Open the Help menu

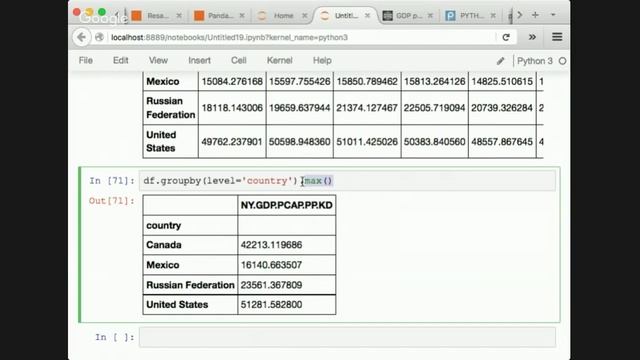point(322,60)
